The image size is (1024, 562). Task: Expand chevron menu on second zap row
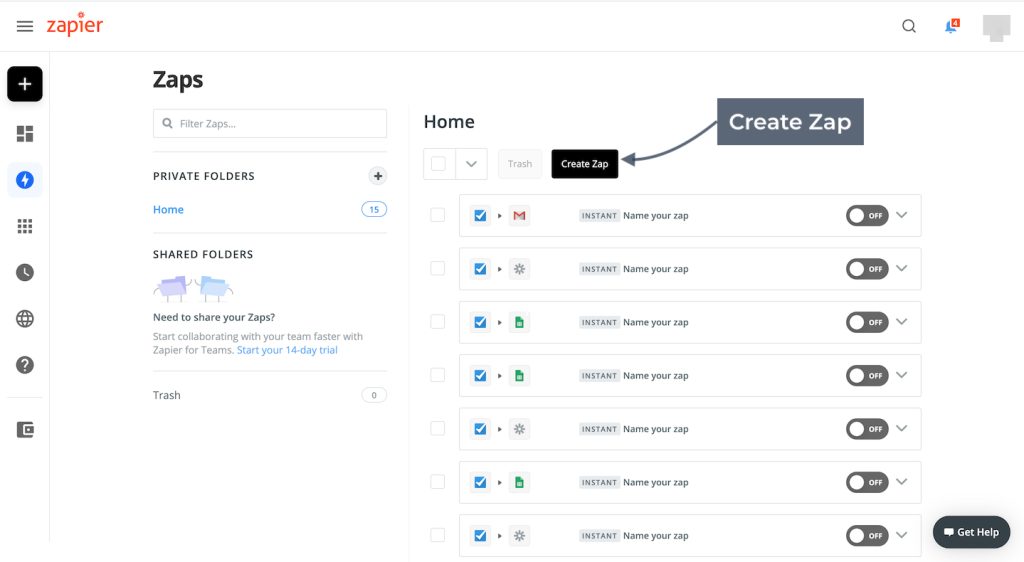point(902,268)
